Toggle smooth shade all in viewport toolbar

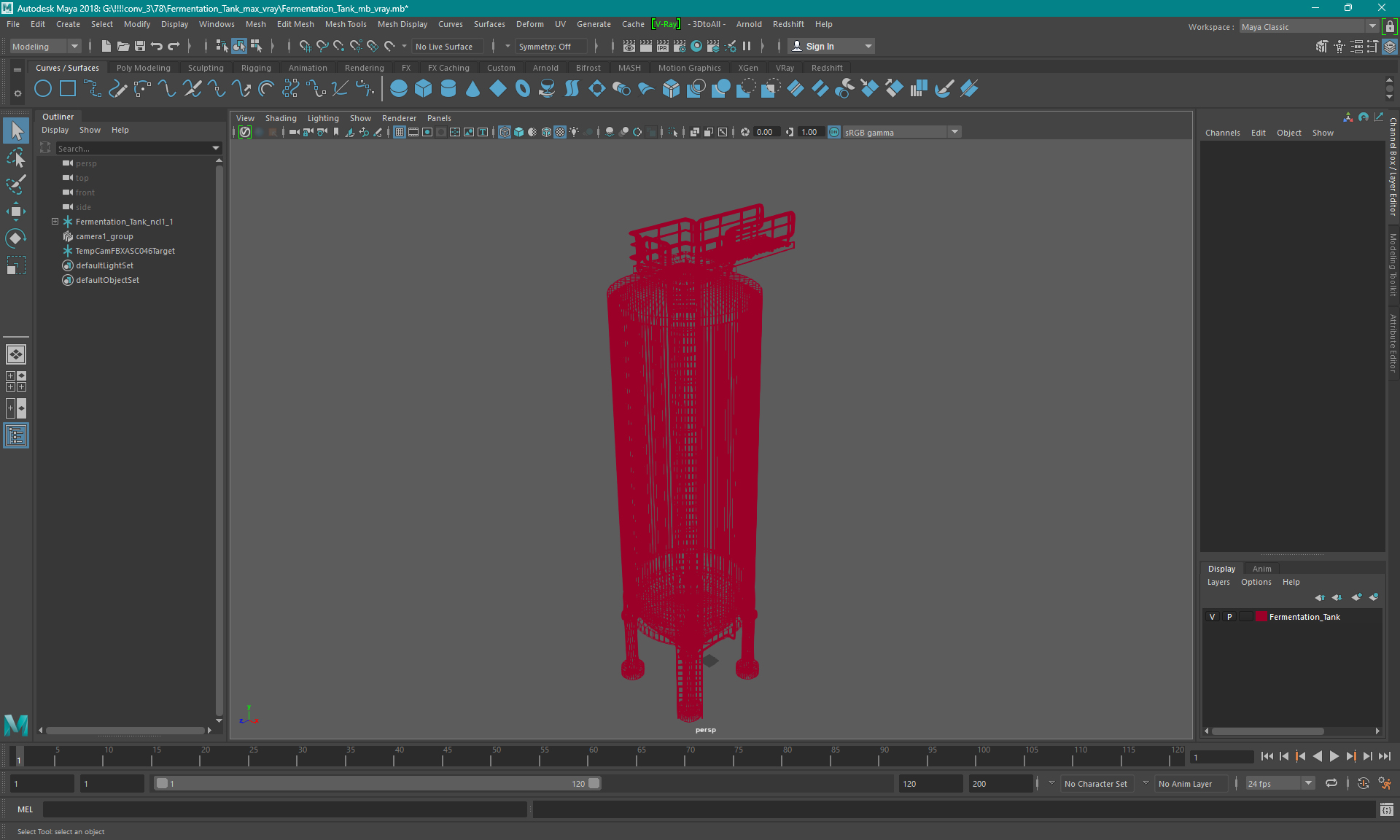[518, 132]
